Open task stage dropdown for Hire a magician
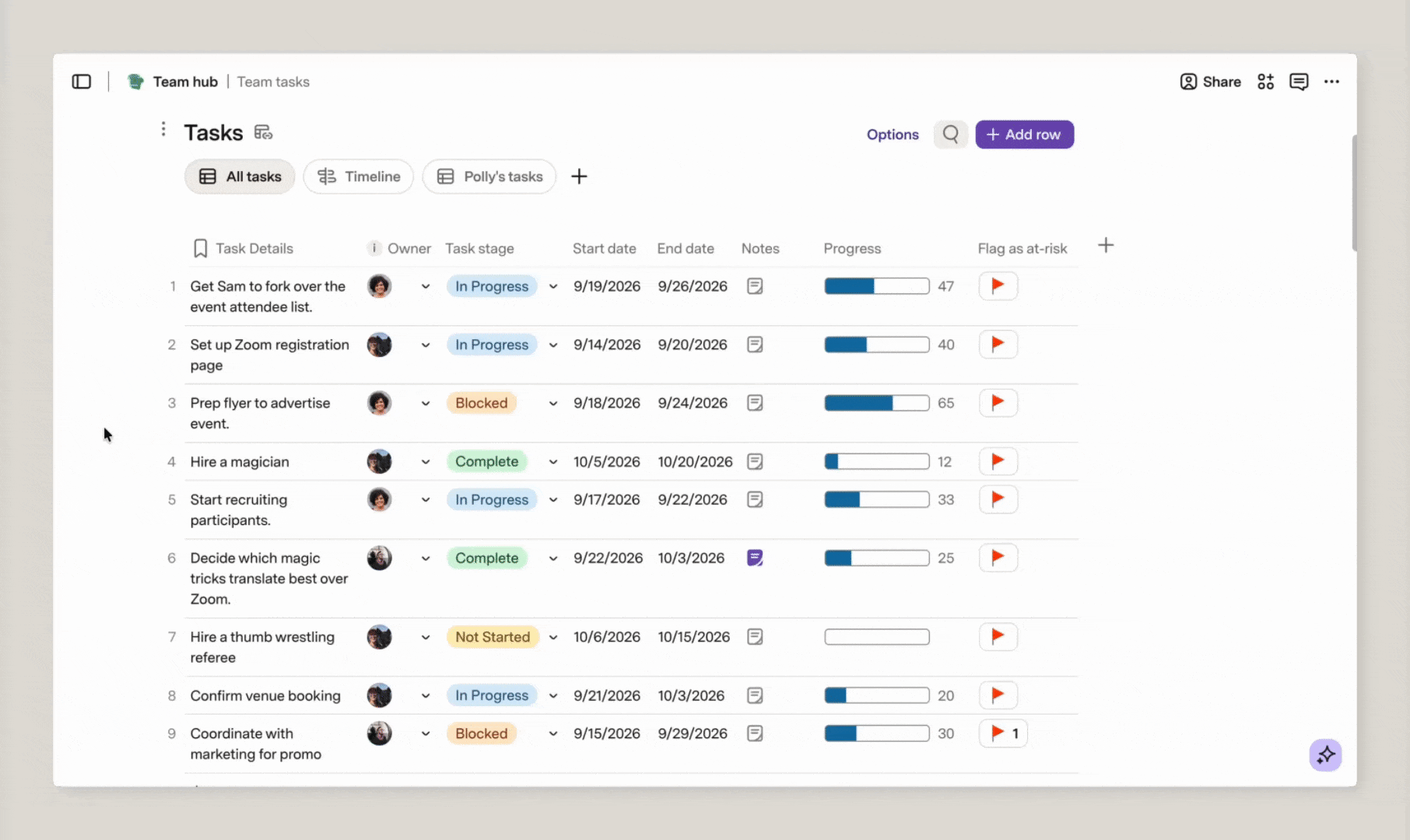Image resolution: width=1410 pixels, height=840 pixels. click(x=553, y=462)
